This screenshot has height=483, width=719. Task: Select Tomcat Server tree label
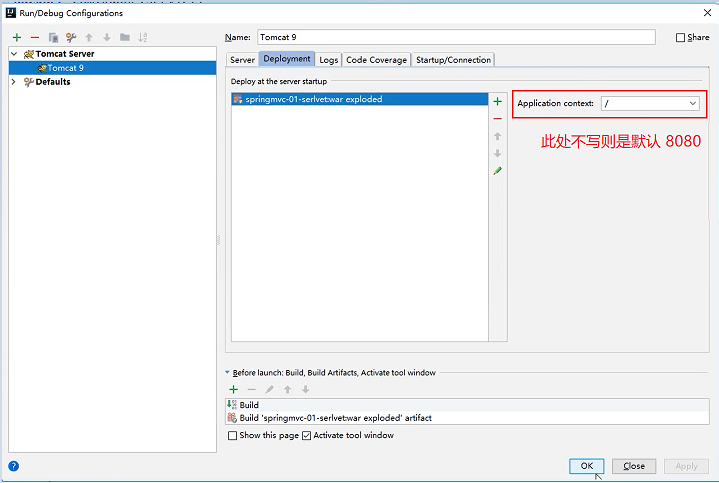[x=65, y=54]
